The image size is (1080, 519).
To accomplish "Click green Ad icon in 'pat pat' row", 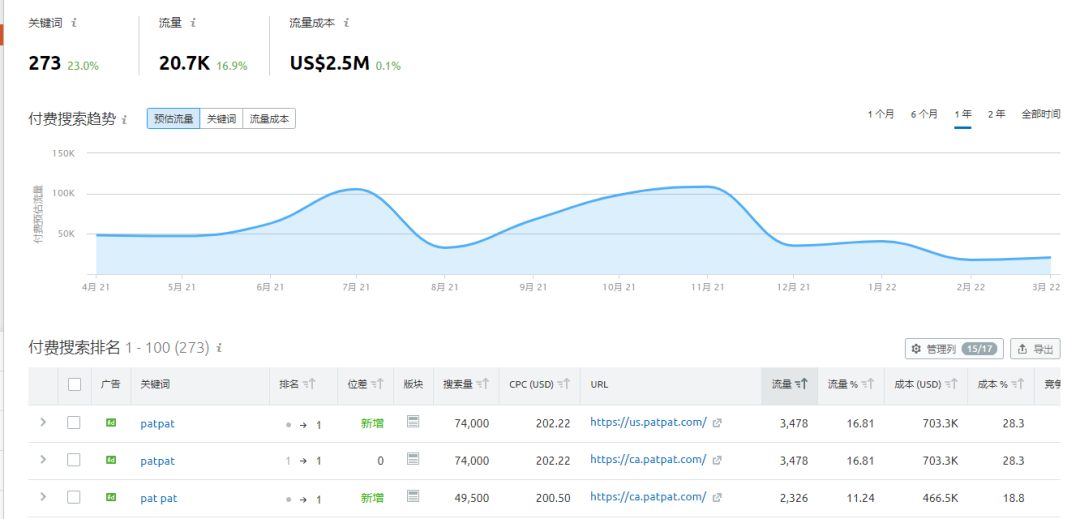I will [x=111, y=497].
